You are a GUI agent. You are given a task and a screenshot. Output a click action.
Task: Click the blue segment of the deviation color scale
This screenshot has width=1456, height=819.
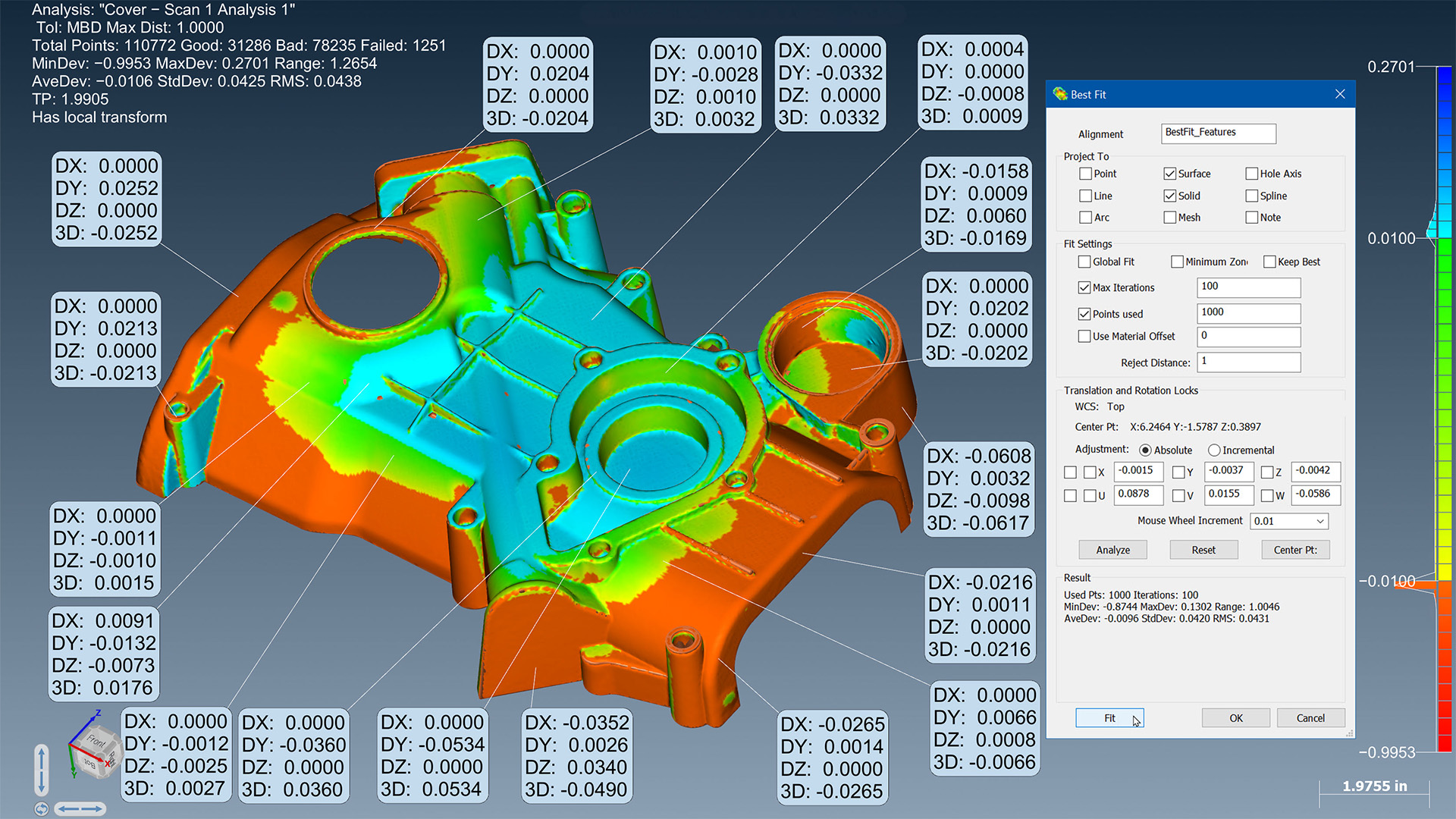pos(1445,152)
